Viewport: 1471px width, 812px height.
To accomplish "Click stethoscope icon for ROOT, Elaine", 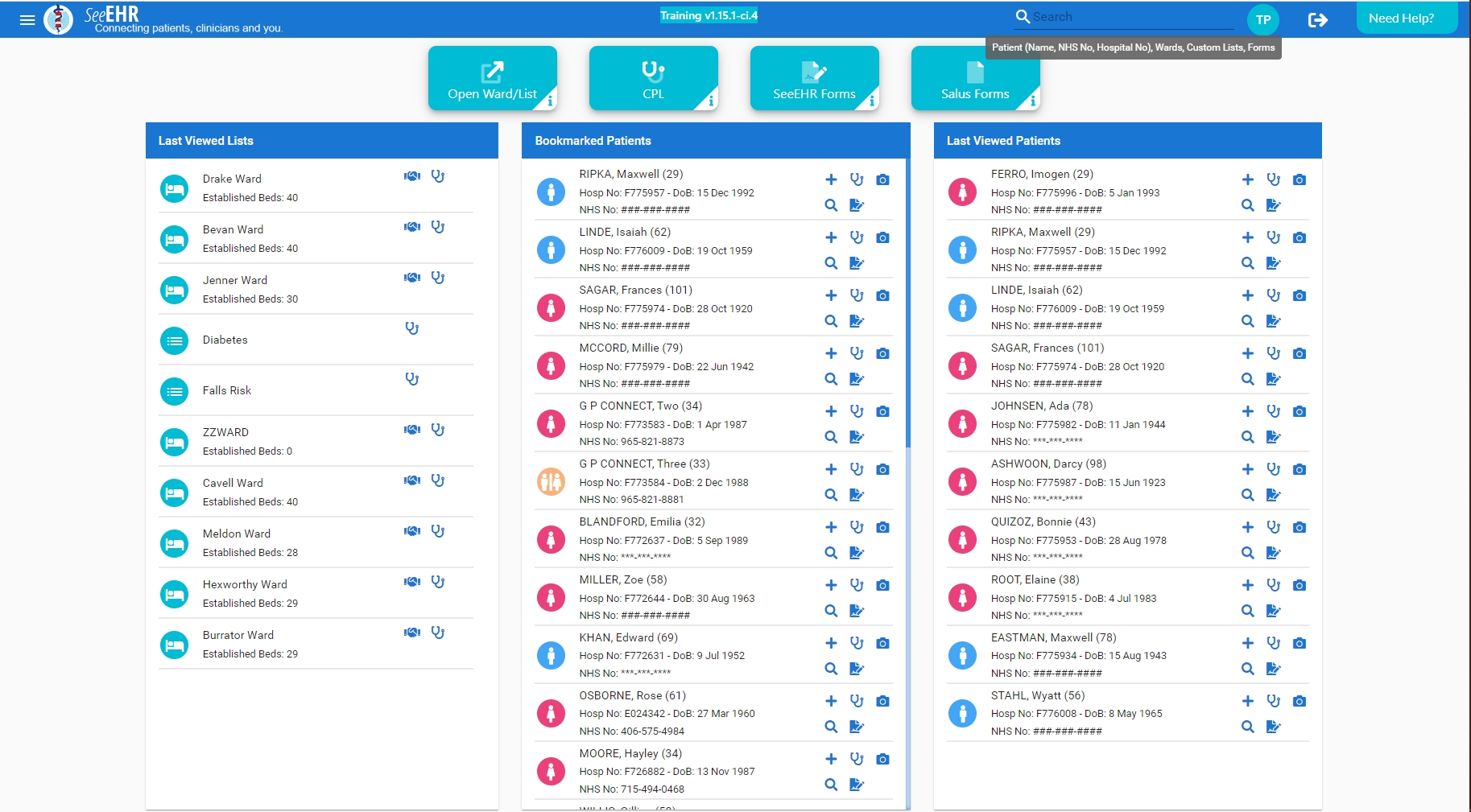I will tap(1273, 585).
